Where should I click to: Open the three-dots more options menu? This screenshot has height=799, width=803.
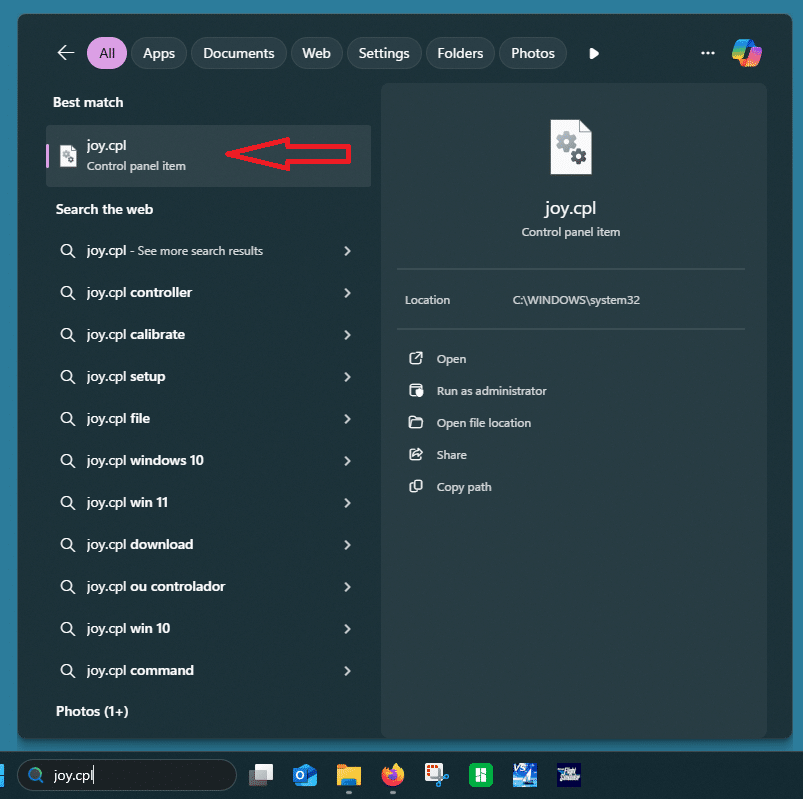[708, 53]
